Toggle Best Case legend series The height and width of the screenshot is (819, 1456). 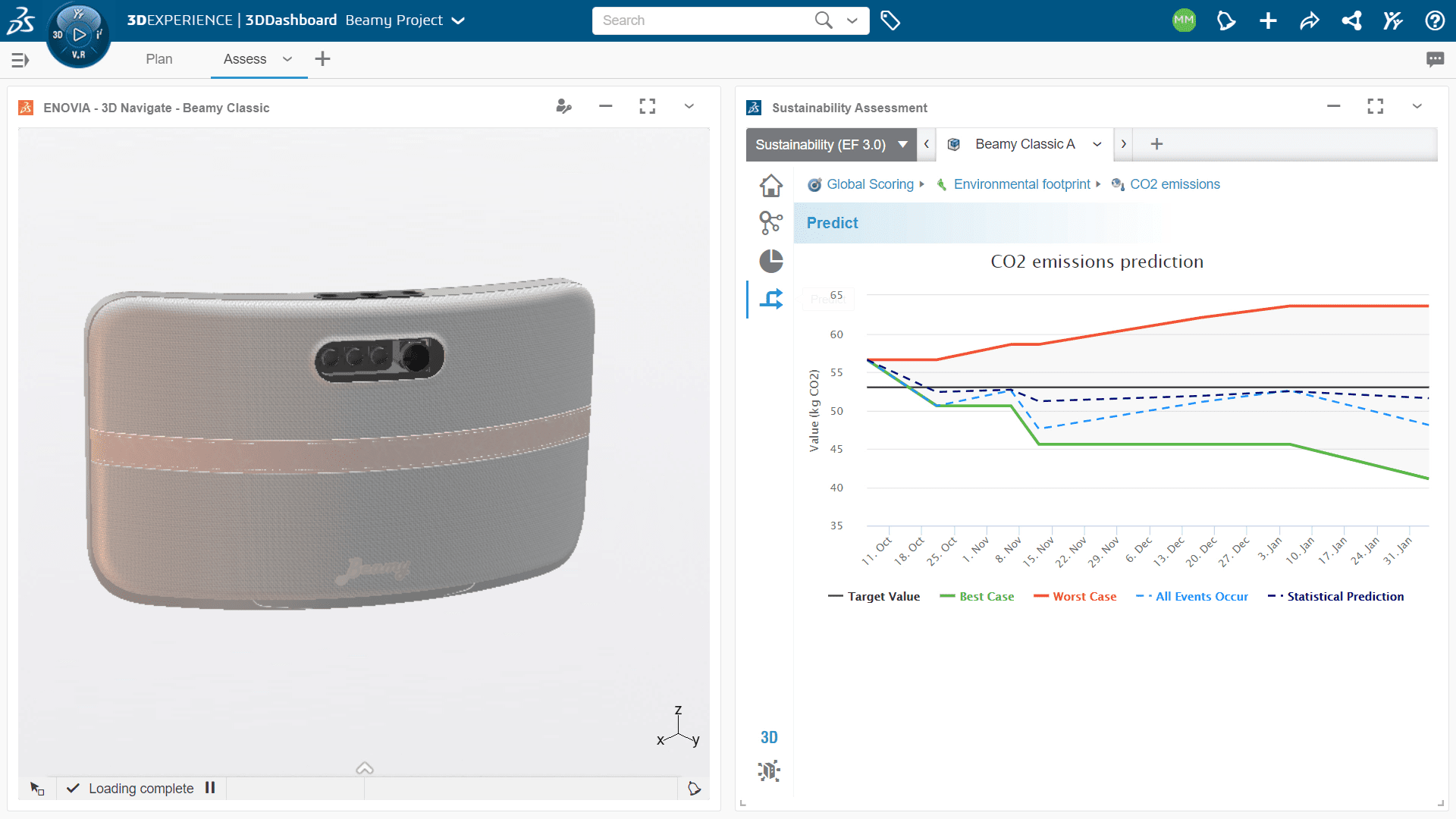(977, 597)
